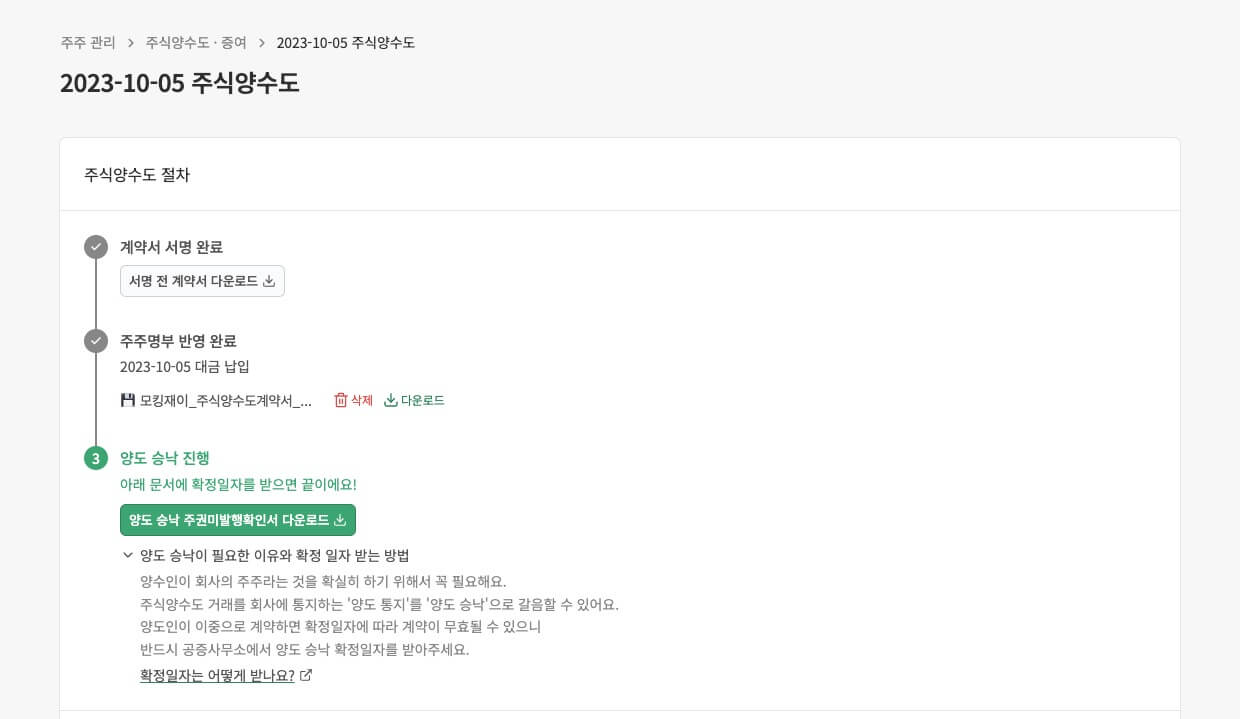
Task: Click the breadcrumb arrow after 주주 관리
Action: point(131,43)
